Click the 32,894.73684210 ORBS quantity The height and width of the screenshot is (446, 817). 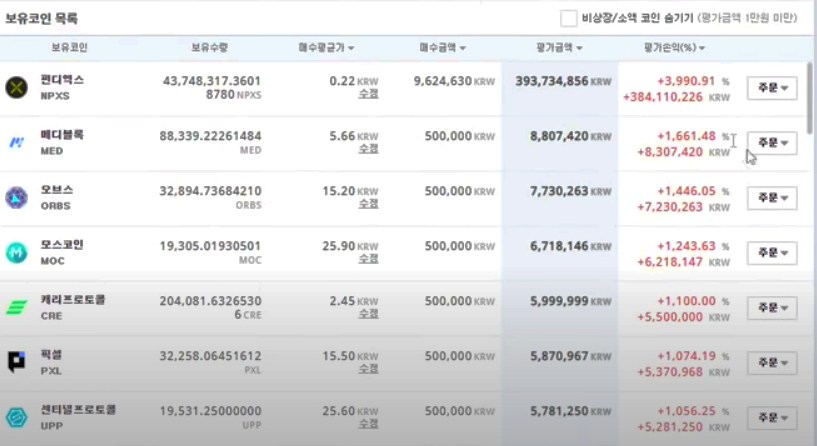(x=211, y=197)
